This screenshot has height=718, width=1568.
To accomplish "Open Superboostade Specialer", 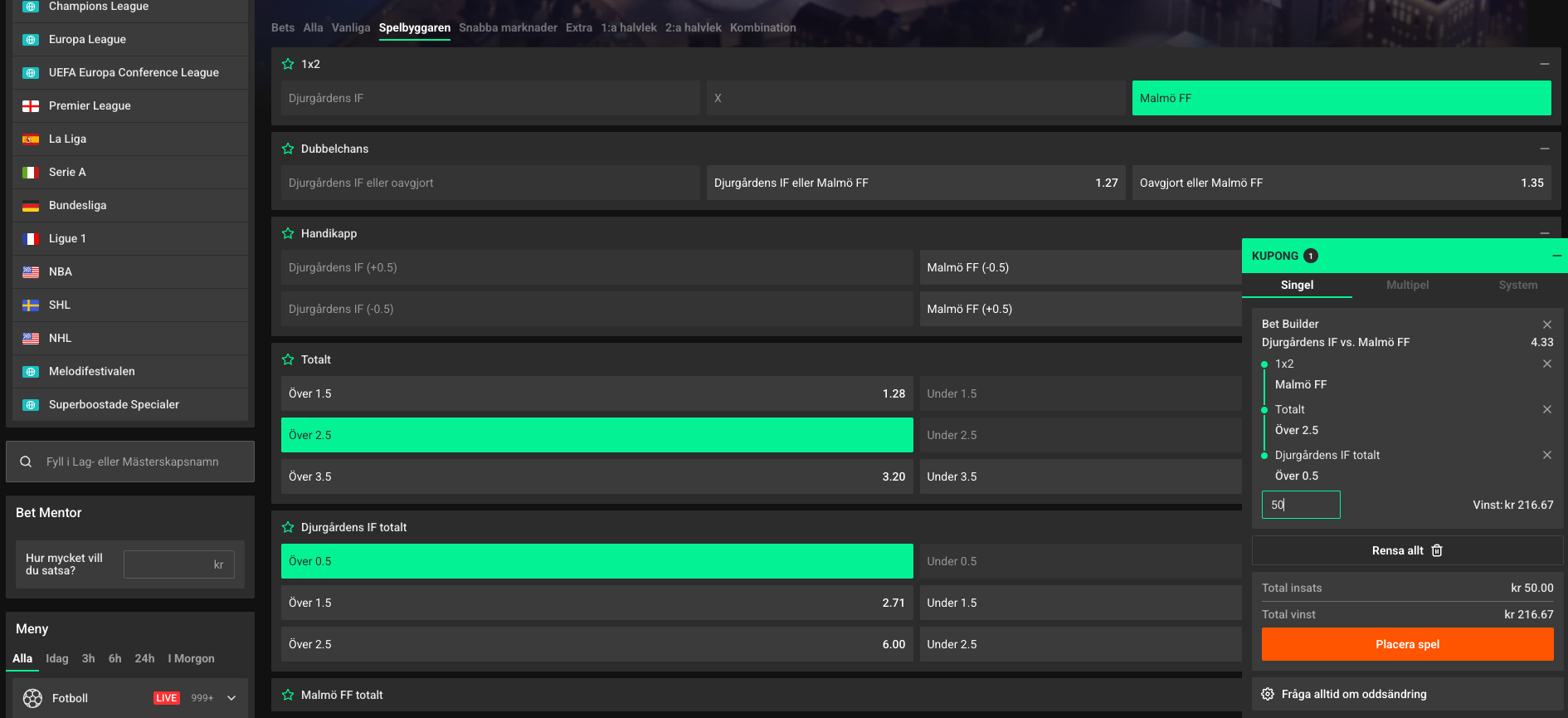I will point(130,404).
